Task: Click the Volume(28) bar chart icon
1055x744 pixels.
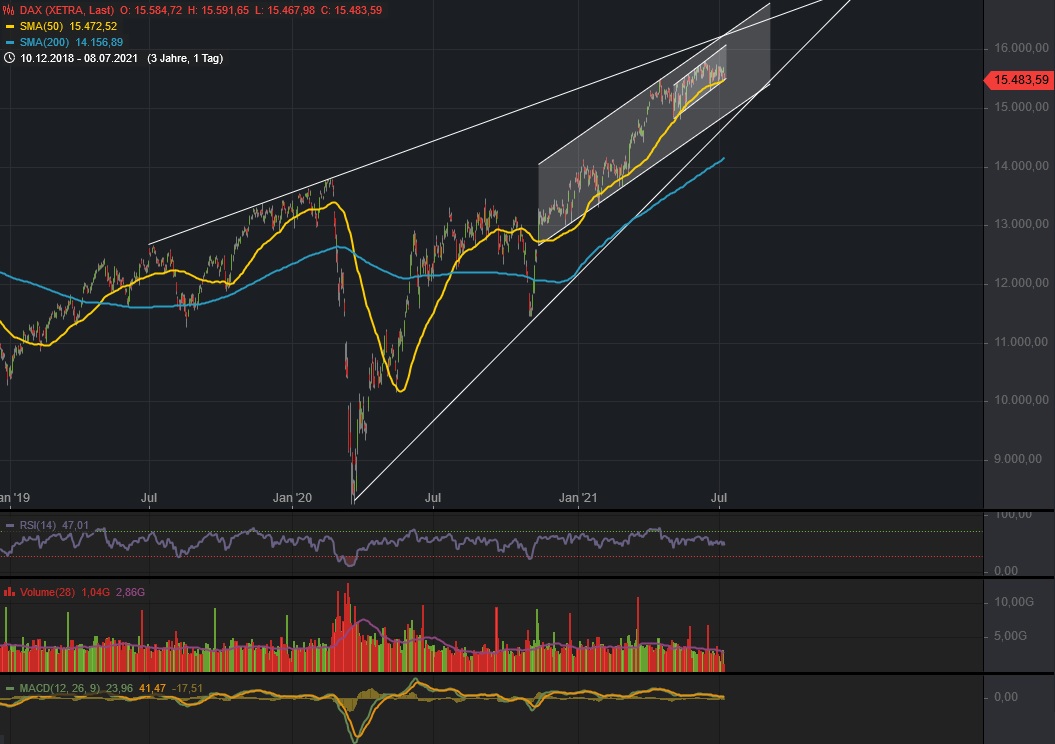Action: (x=8, y=591)
